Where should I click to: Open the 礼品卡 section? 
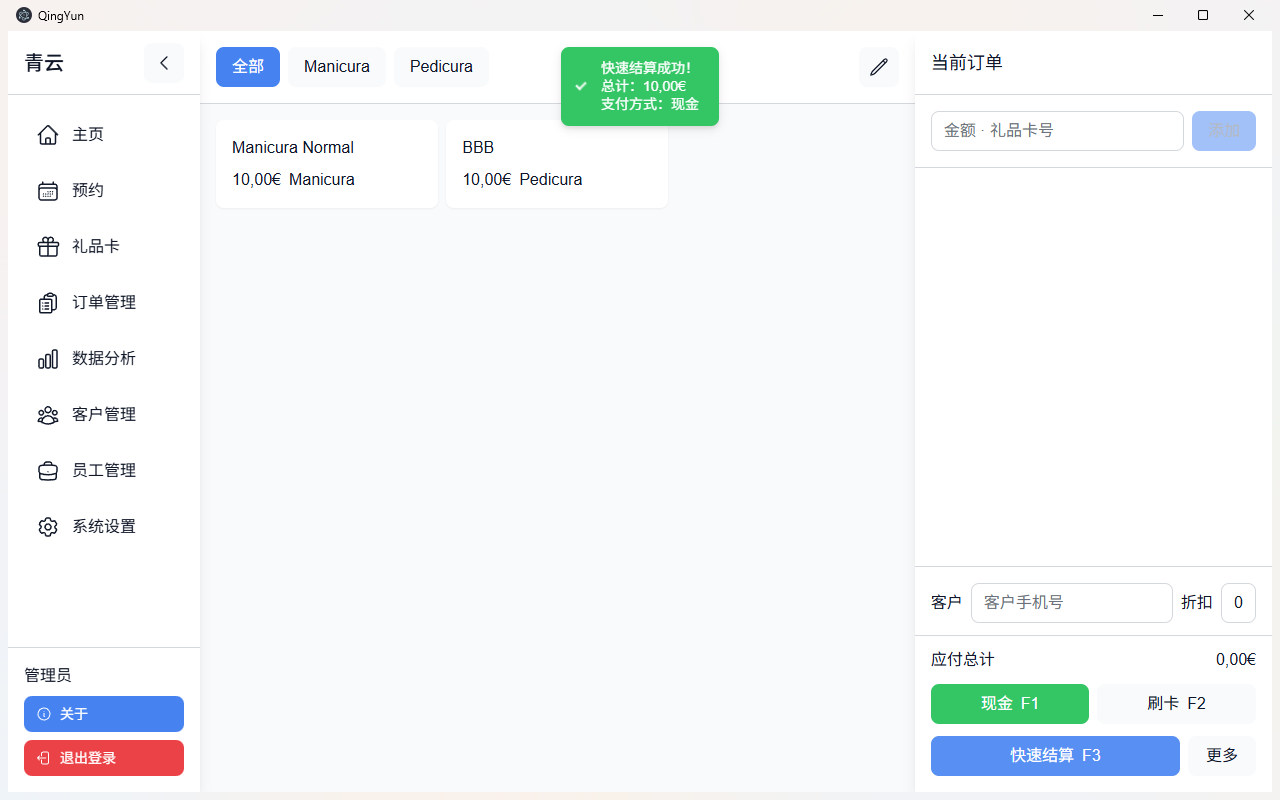[x=104, y=246]
